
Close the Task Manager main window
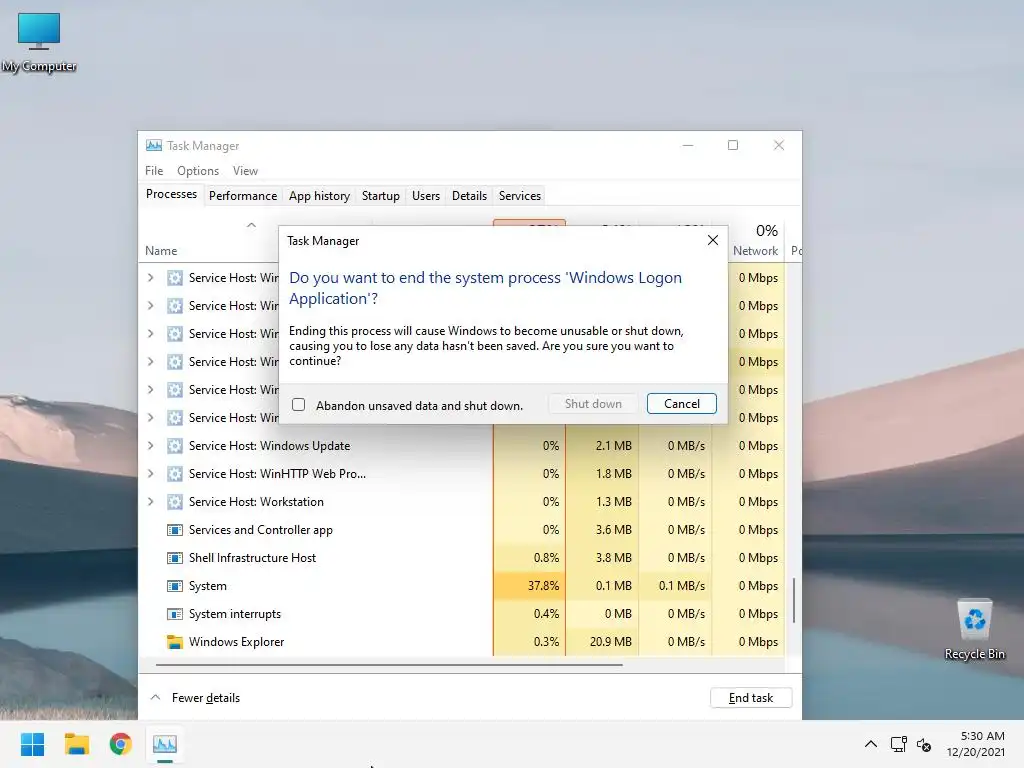click(778, 145)
